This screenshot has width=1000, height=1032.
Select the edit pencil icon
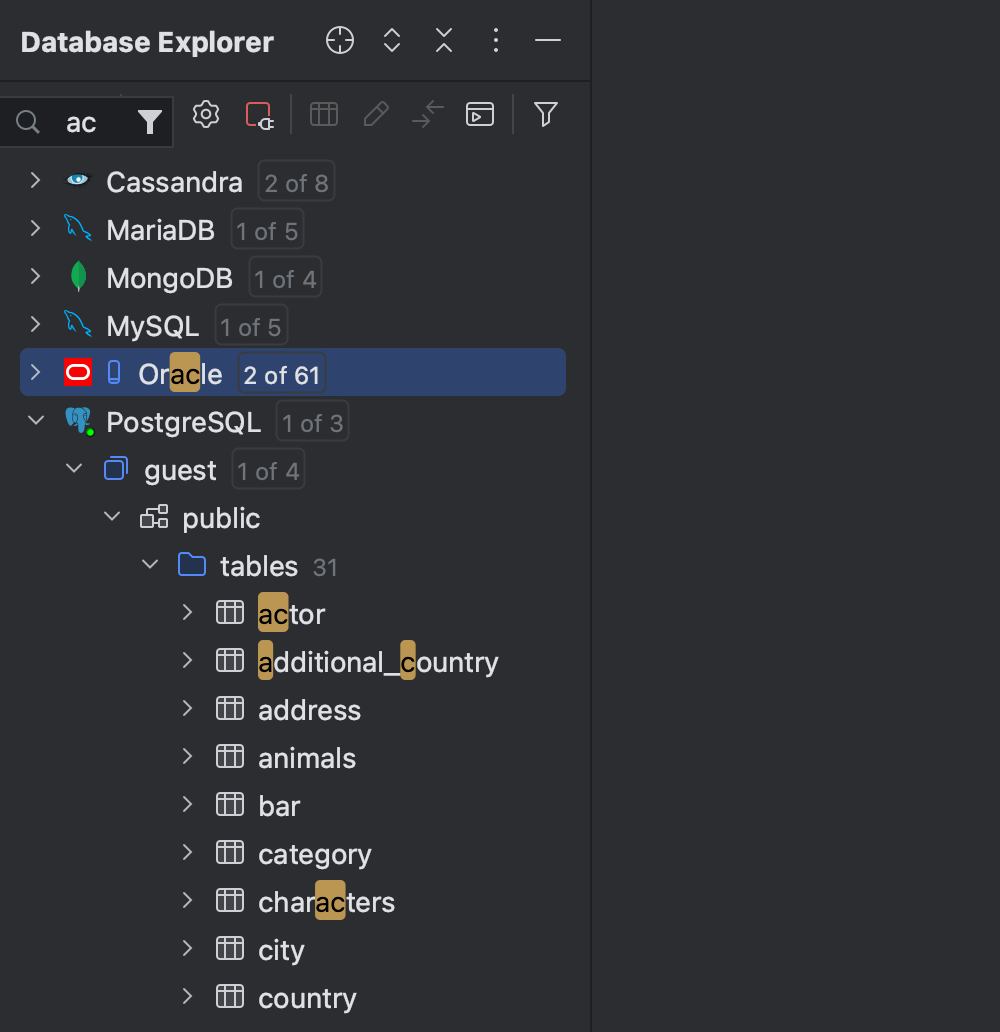[x=376, y=114]
